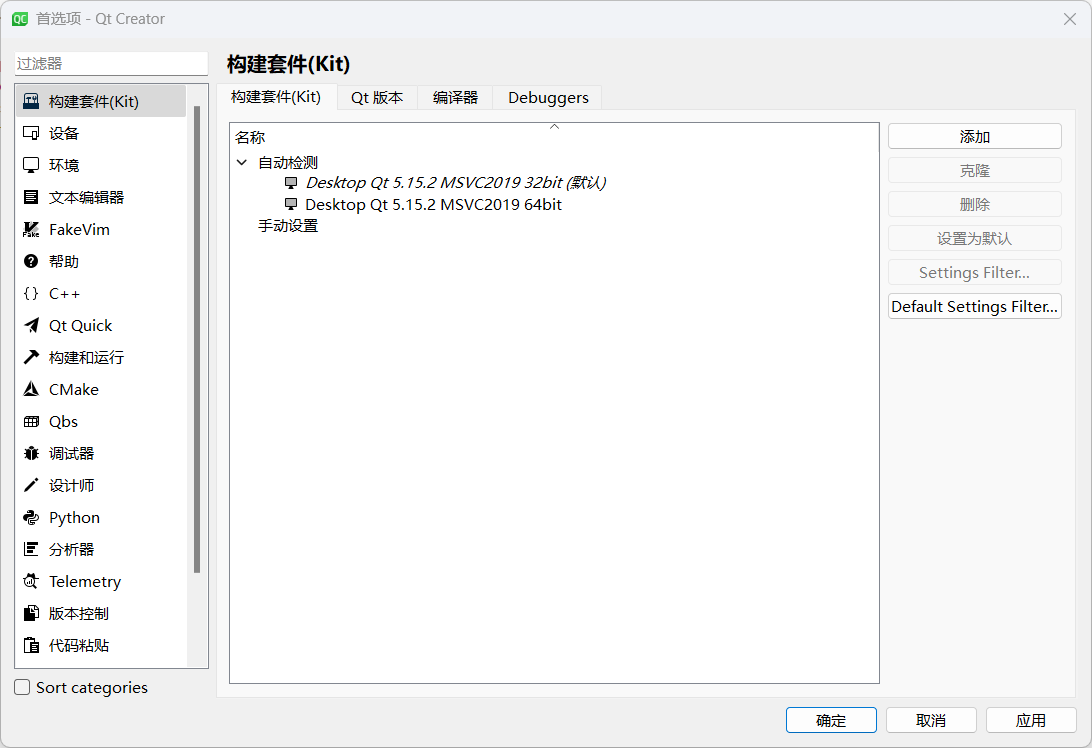The width and height of the screenshot is (1092, 748).
Task: Select the 构建套件(Kit) category icon in sidebar
Action: pos(31,101)
